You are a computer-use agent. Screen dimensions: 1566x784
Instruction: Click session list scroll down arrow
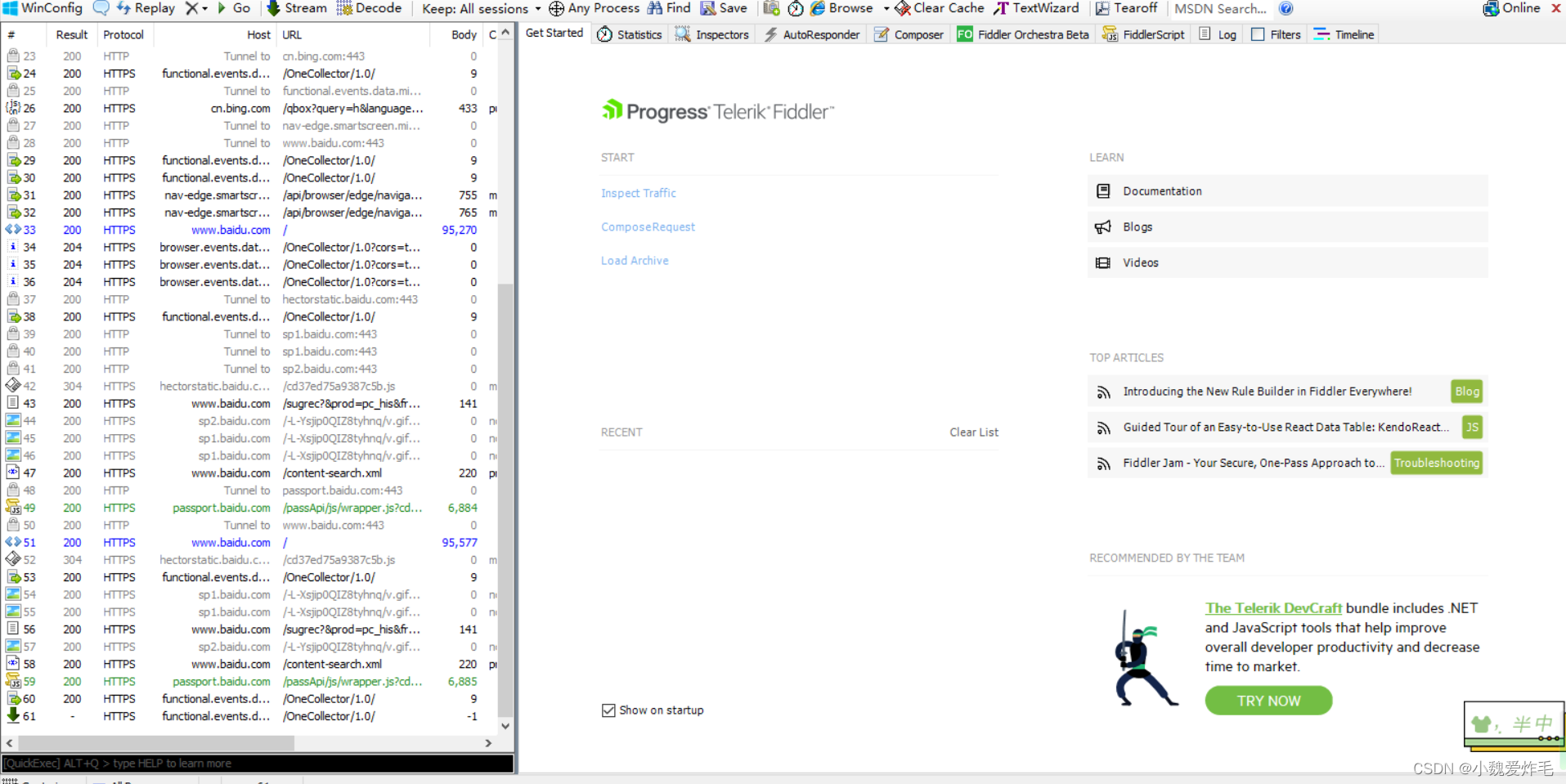(505, 726)
